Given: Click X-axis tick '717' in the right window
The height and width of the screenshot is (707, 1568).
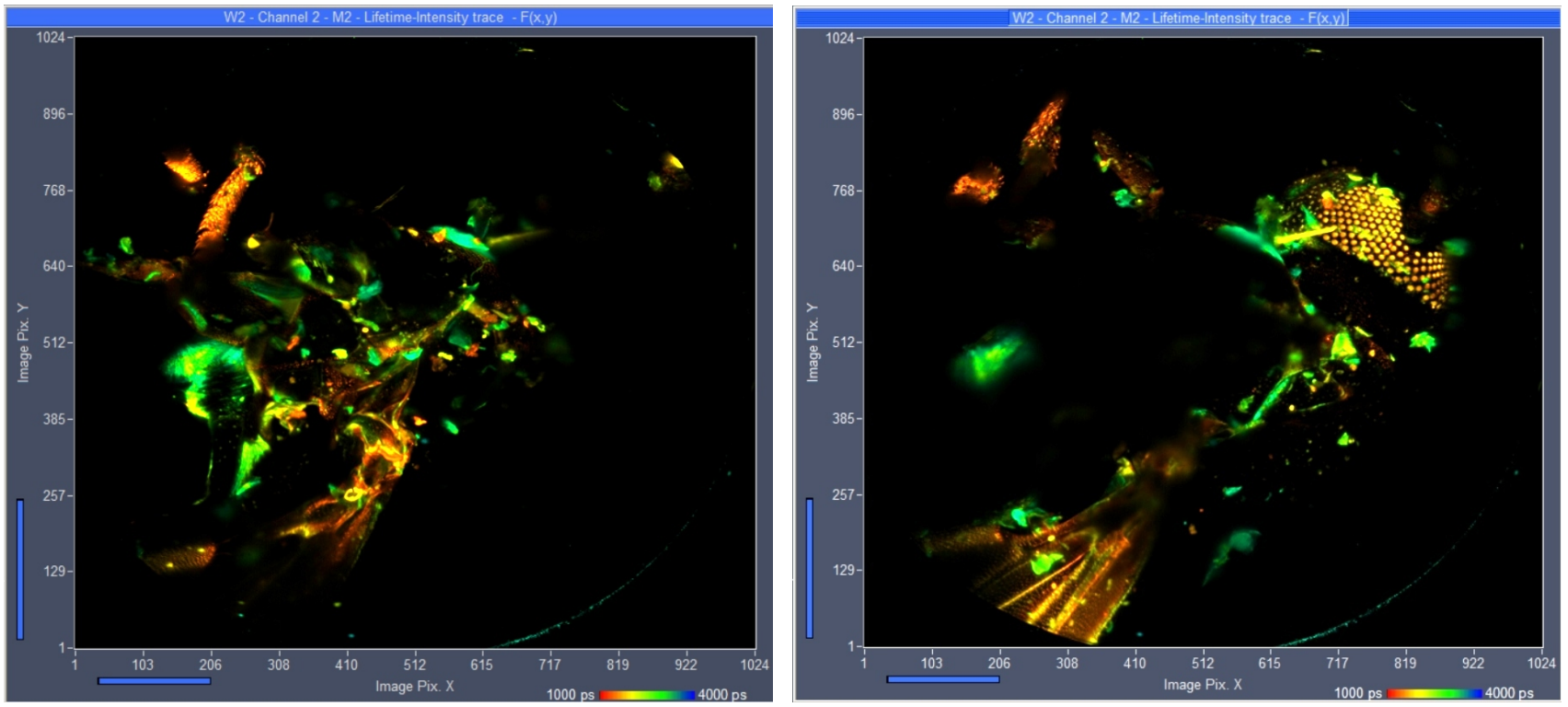Looking at the screenshot, I should 1337,663.
